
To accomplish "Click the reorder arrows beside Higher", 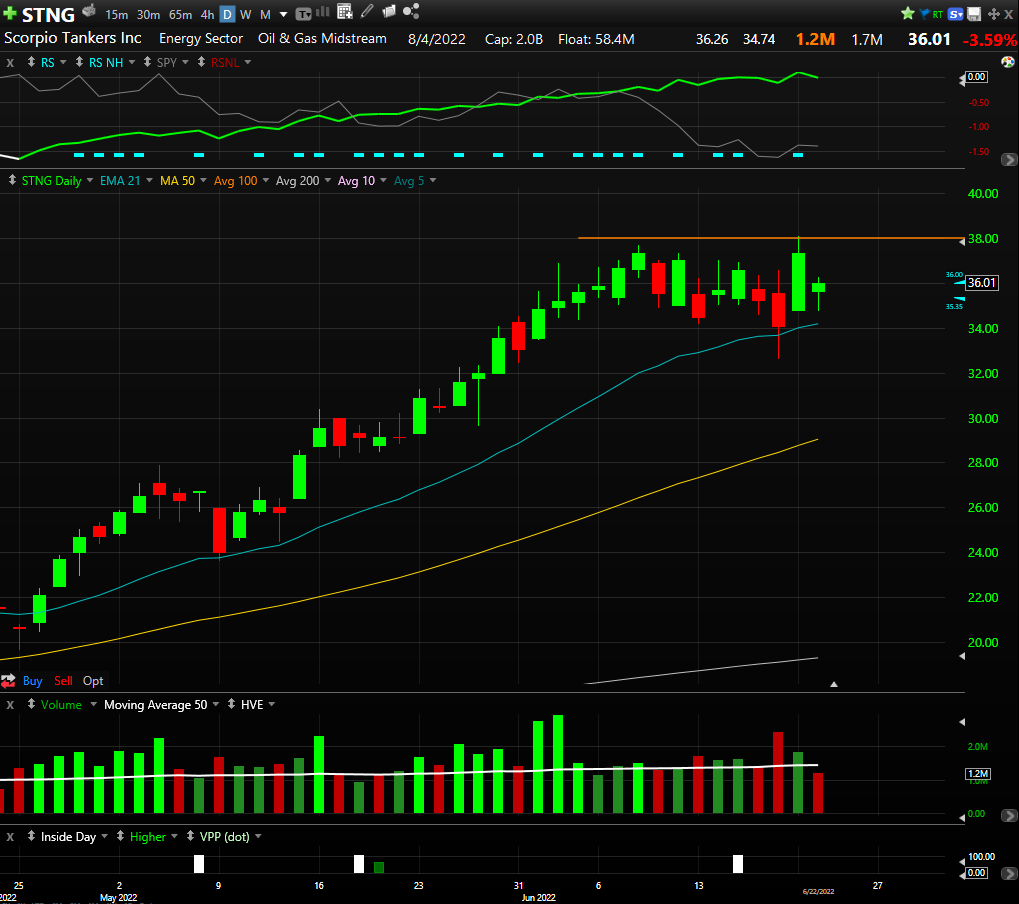I will click(120, 836).
